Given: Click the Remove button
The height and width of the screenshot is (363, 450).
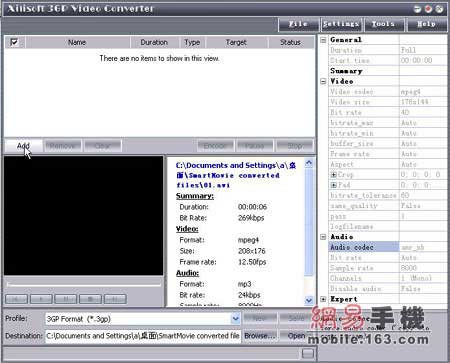Looking at the screenshot, I should point(62,146).
